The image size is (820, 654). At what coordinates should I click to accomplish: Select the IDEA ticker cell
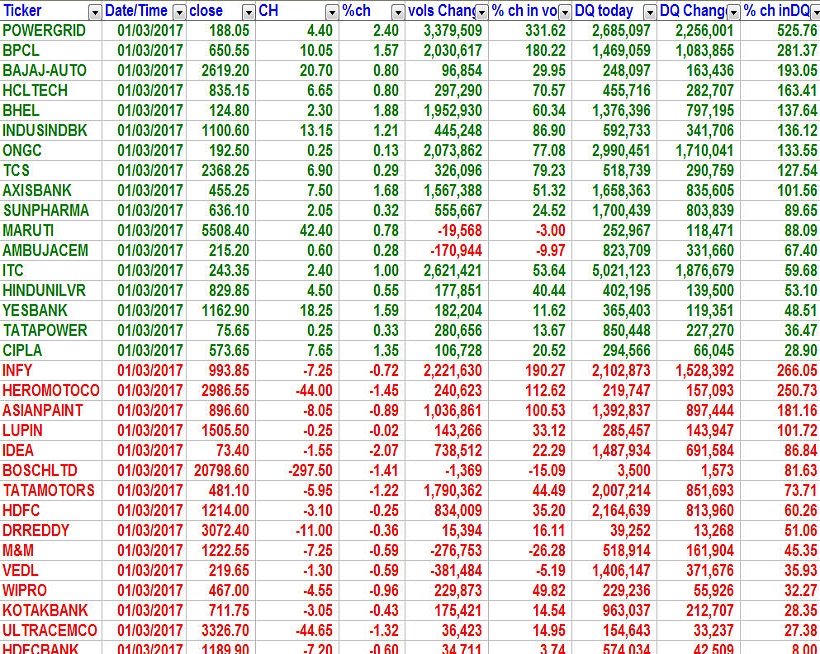[51, 451]
